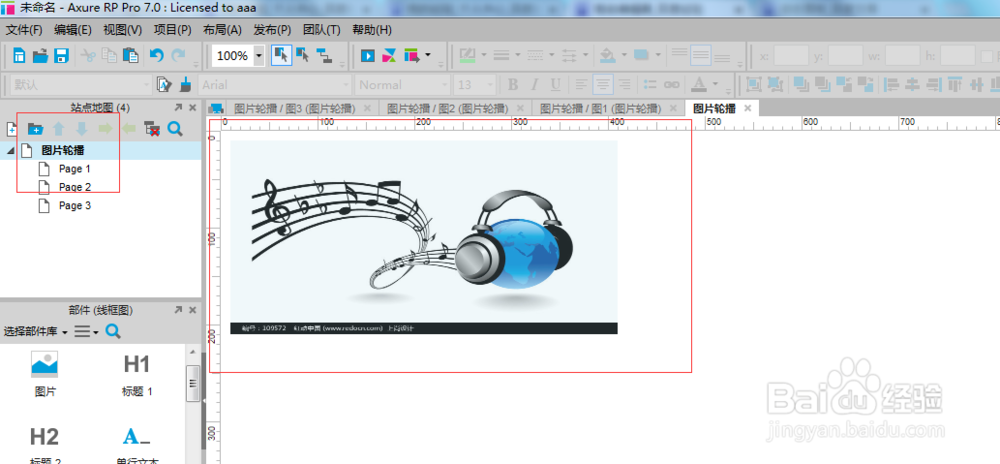This screenshot has height=464, width=1000.
Task: Open the Arial font family dropdown
Action: coord(274,84)
